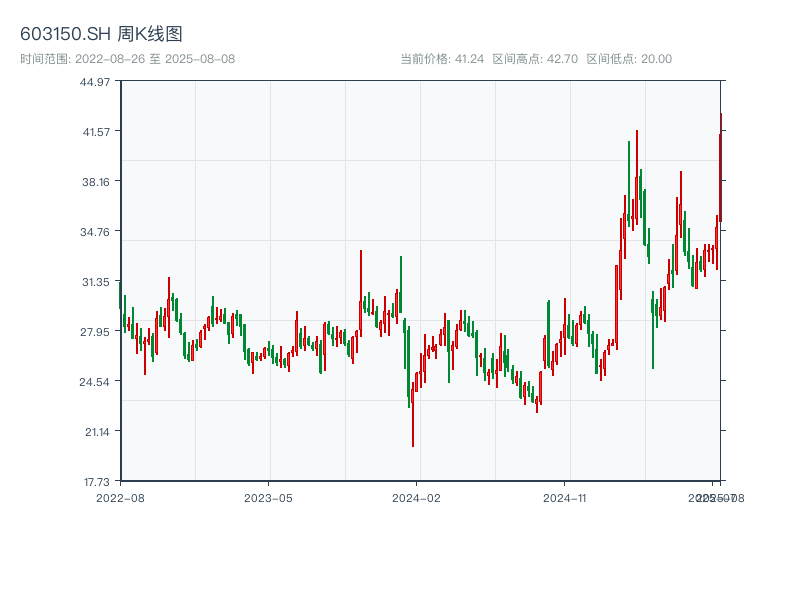Select the 时间范围 2022-08-26 至 2025-08-08 text
Viewport: 800px width, 600px height.
point(128,59)
